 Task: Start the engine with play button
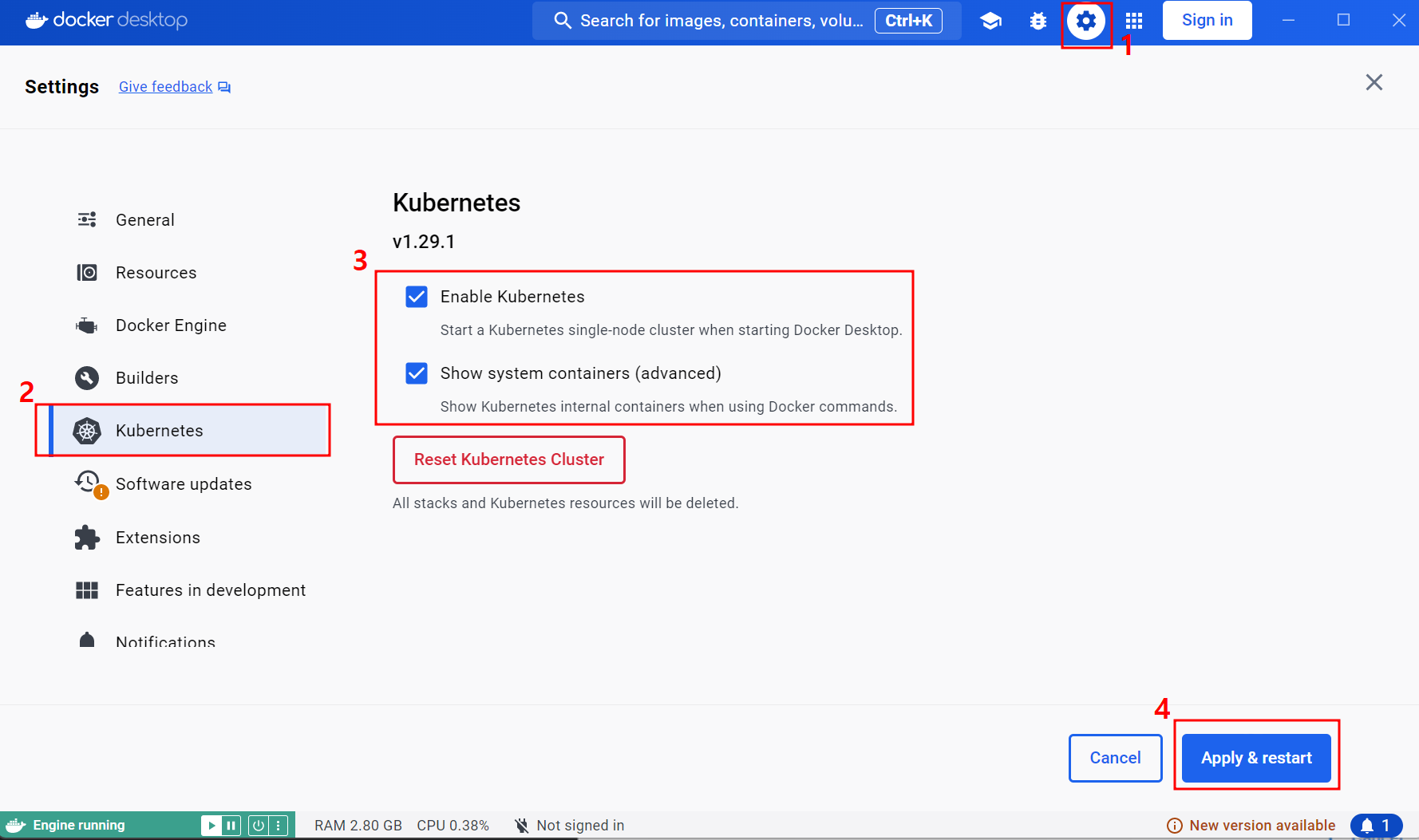tap(211, 825)
